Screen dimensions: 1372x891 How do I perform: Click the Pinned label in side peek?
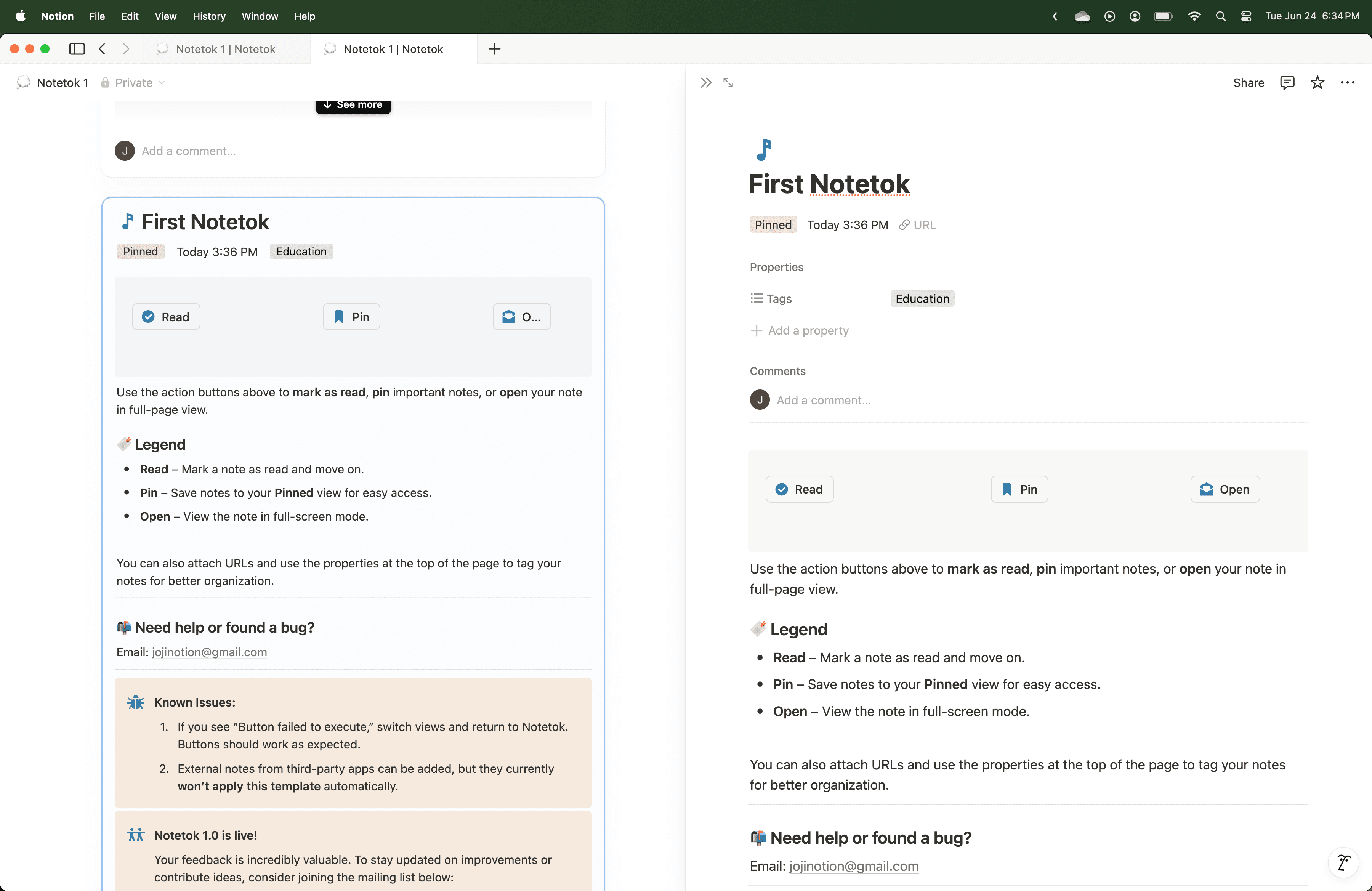tap(773, 225)
